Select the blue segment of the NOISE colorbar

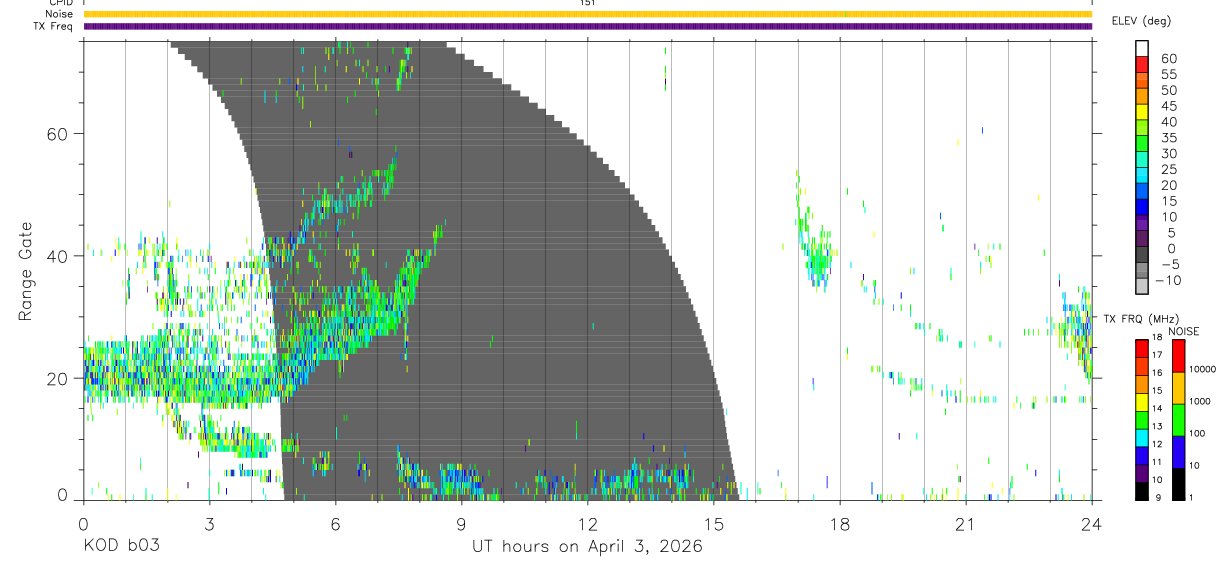[1179, 452]
